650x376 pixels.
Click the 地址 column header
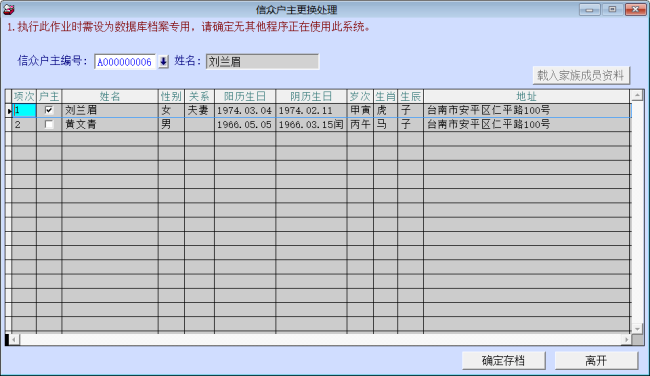point(526,97)
